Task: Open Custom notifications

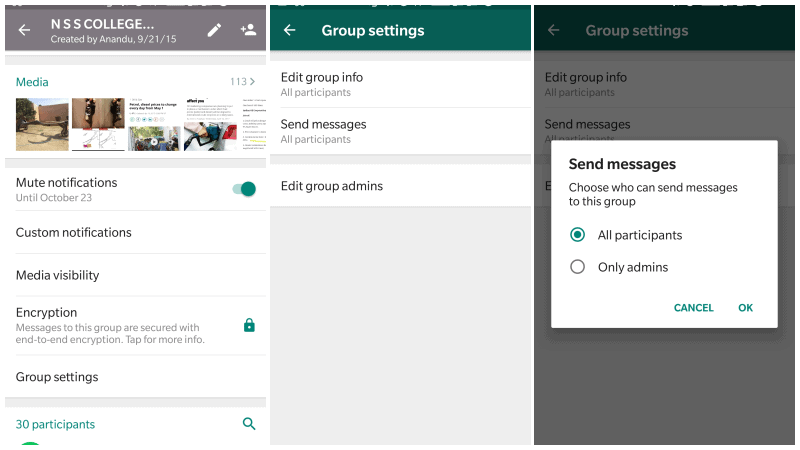Action: click(x=135, y=232)
